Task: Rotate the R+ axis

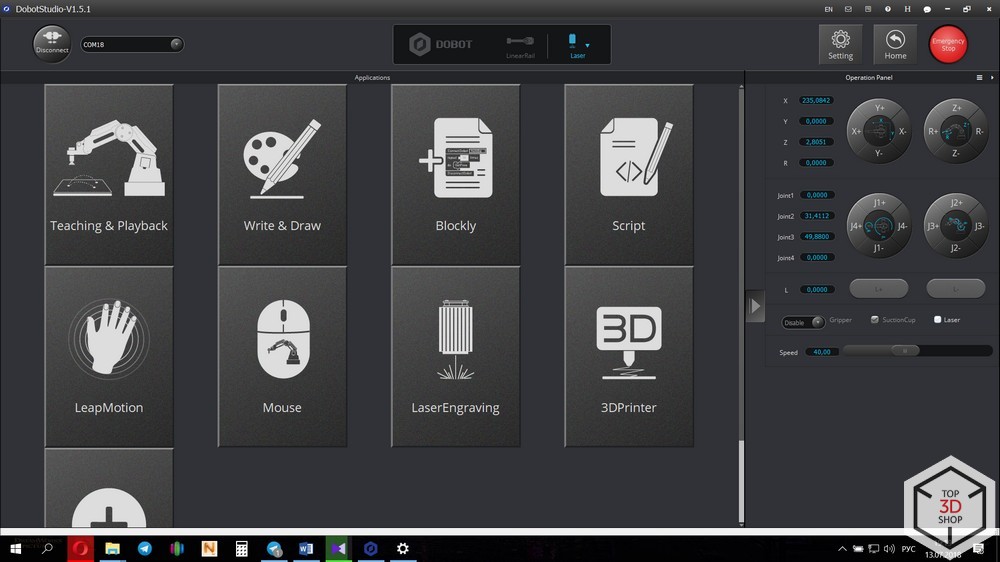Action: (x=933, y=131)
